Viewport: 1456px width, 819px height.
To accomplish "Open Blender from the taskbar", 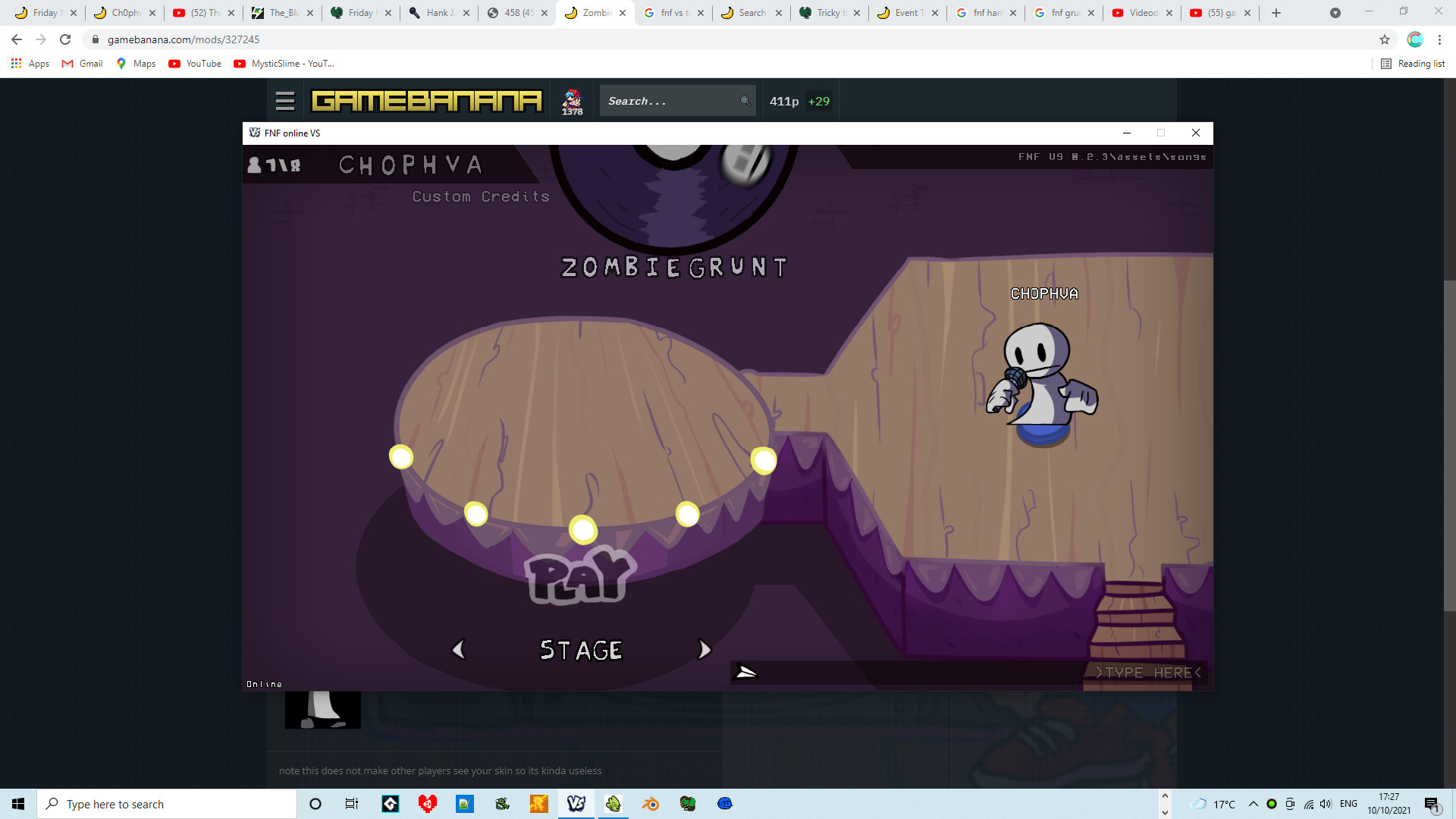I will click(651, 804).
